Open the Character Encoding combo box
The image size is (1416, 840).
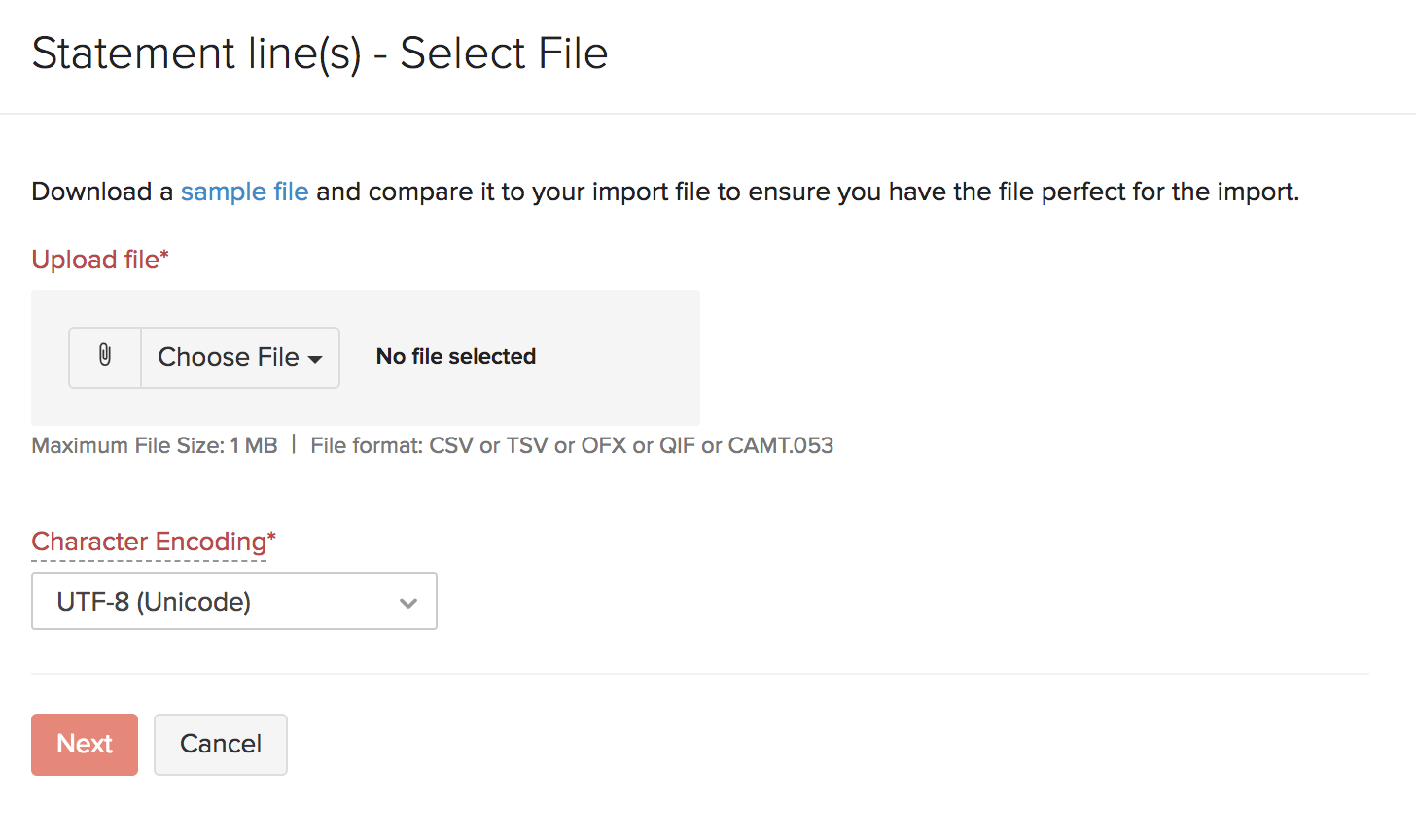pyautogui.click(x=234, y=601)
